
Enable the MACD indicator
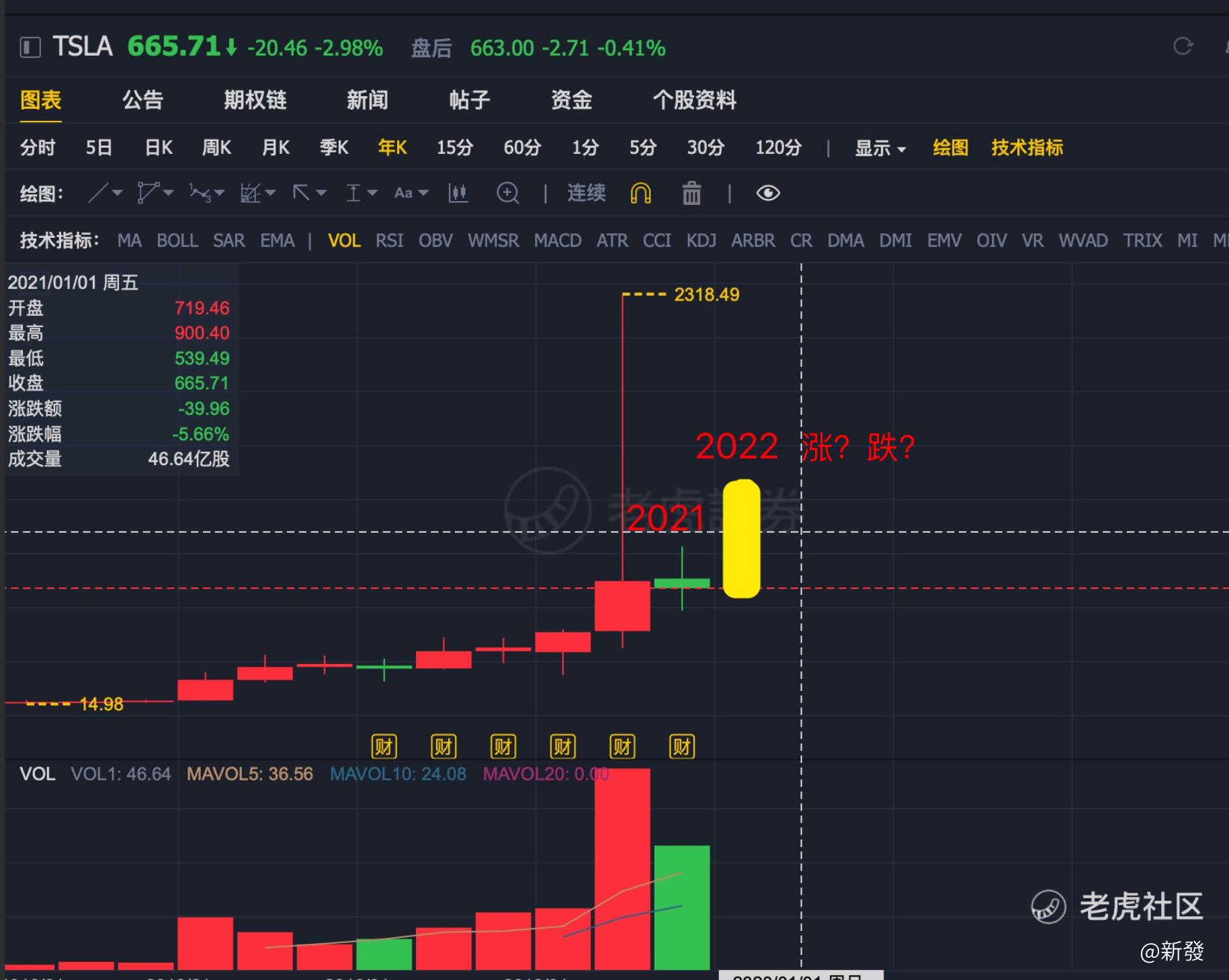coord(558,241)
